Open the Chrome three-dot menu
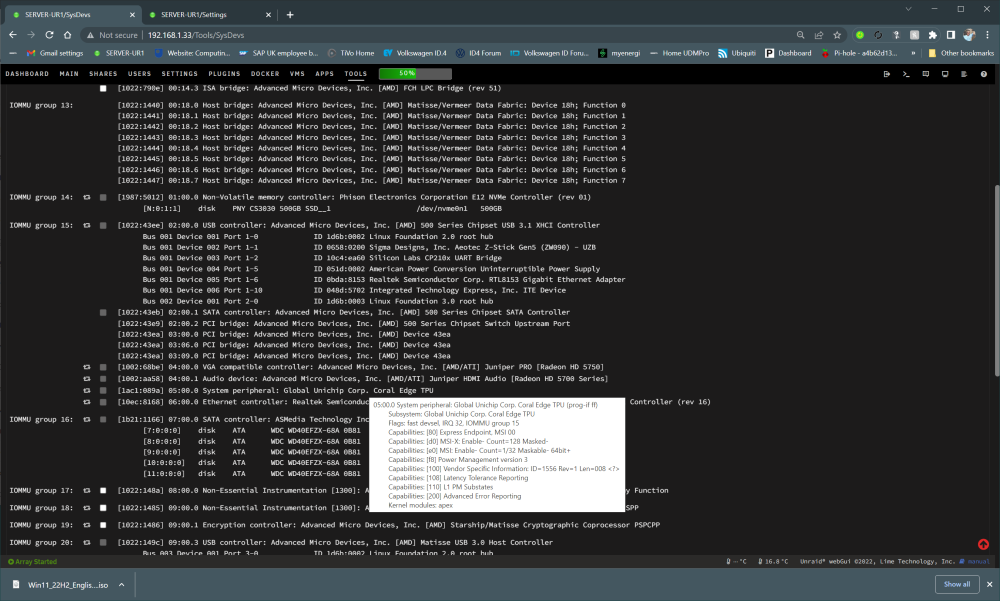 pos(987,35)
